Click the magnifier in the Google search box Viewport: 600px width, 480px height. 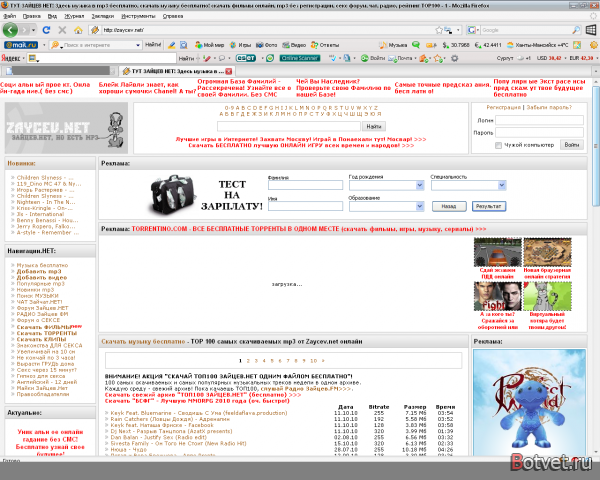[576, 30]
